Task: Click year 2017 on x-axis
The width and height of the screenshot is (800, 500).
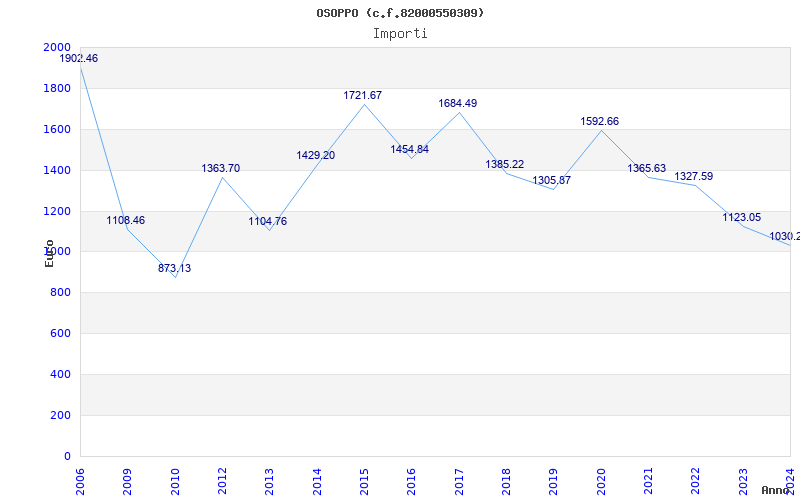Action: click(x=459, y=481)
